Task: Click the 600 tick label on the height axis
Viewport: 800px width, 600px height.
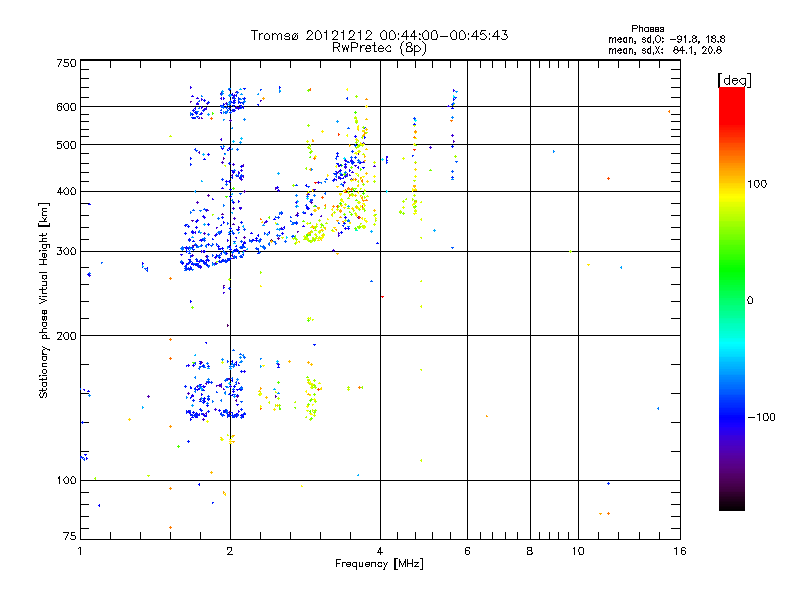Action: coord(66,107)
